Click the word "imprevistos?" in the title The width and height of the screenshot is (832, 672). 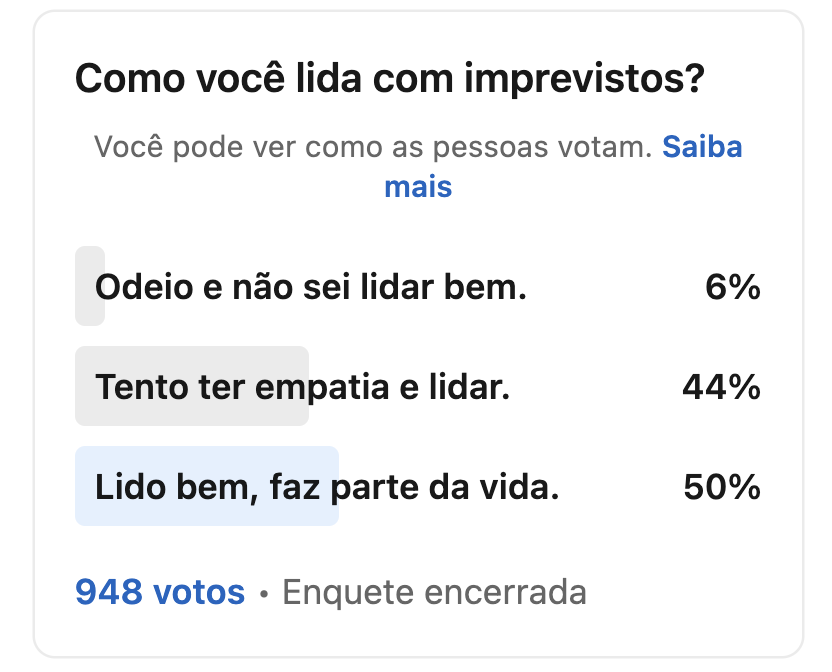(586, 78)
